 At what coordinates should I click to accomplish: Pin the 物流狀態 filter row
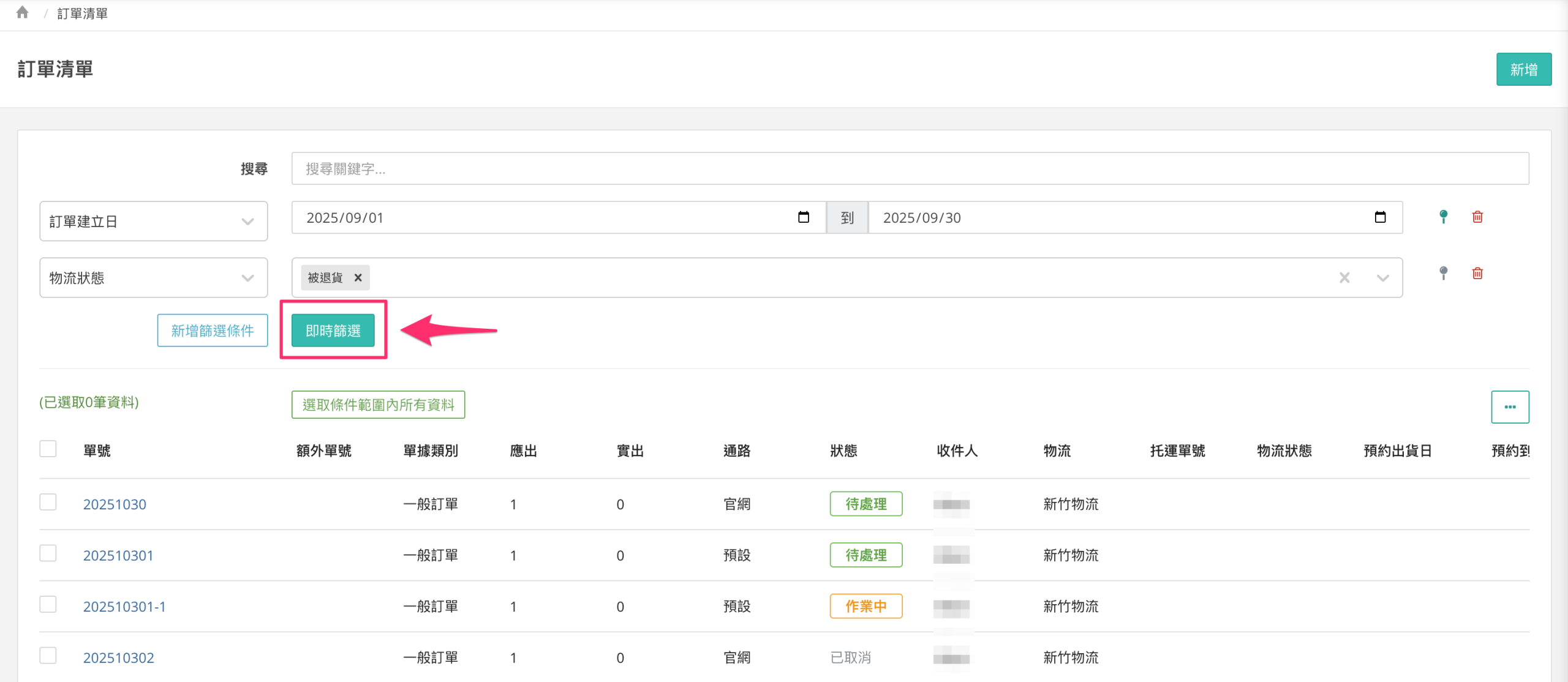(1443, 273)
